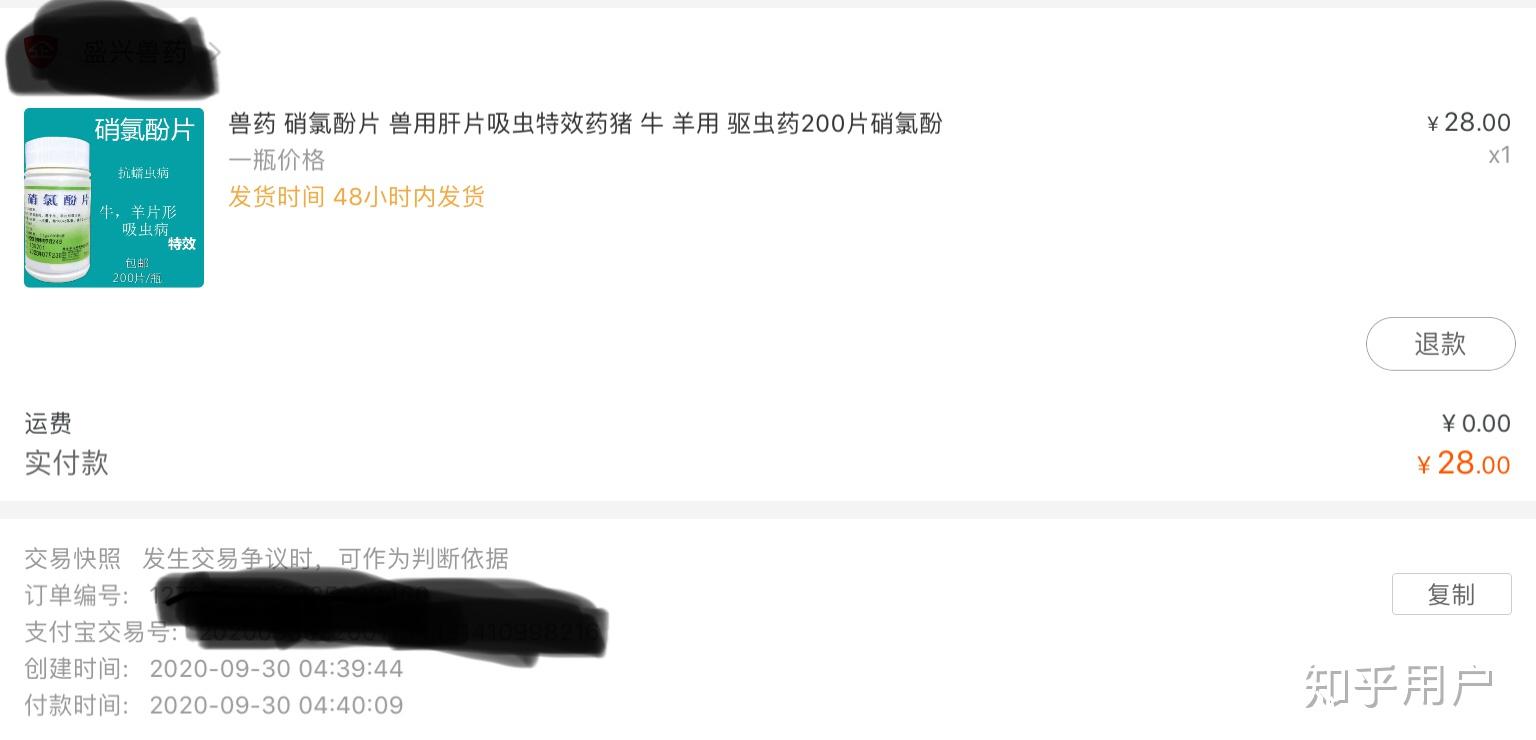This screenshot has height=740, width=1536.
Task: Click the x1 quantity indicator
Action: tap(1499, 156)
